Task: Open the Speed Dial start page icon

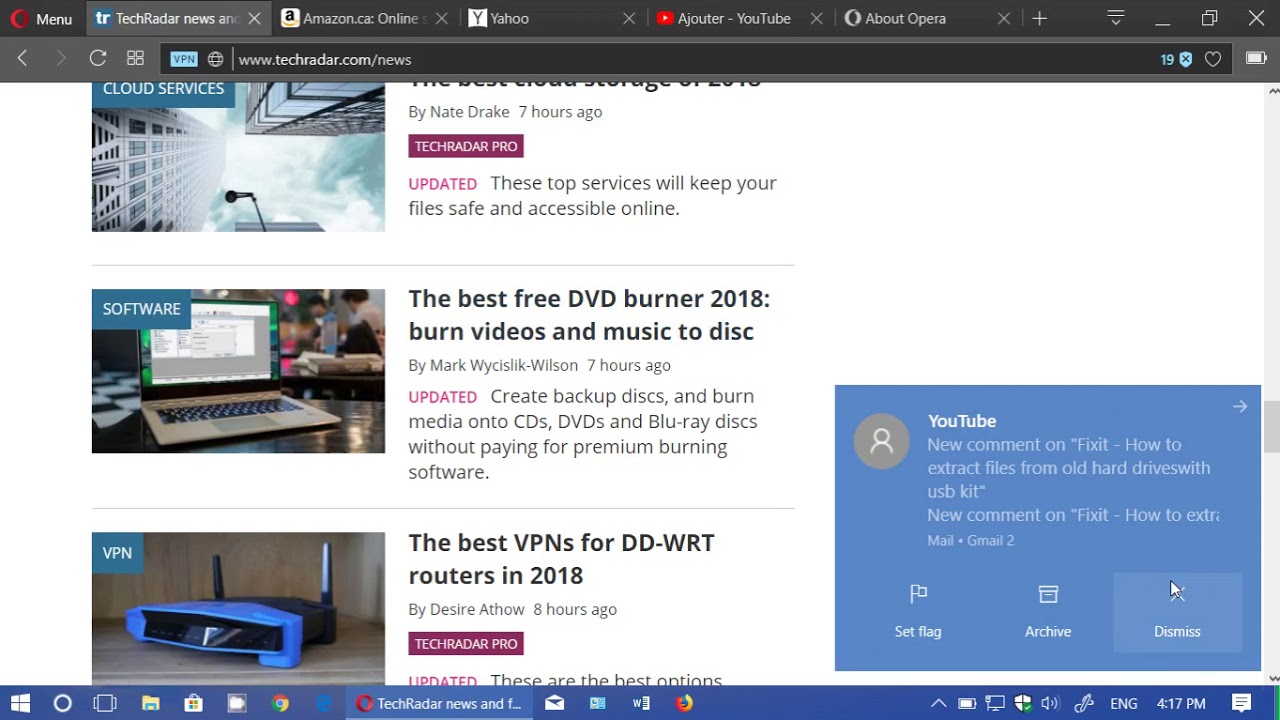Action: (x=135, y=59)
